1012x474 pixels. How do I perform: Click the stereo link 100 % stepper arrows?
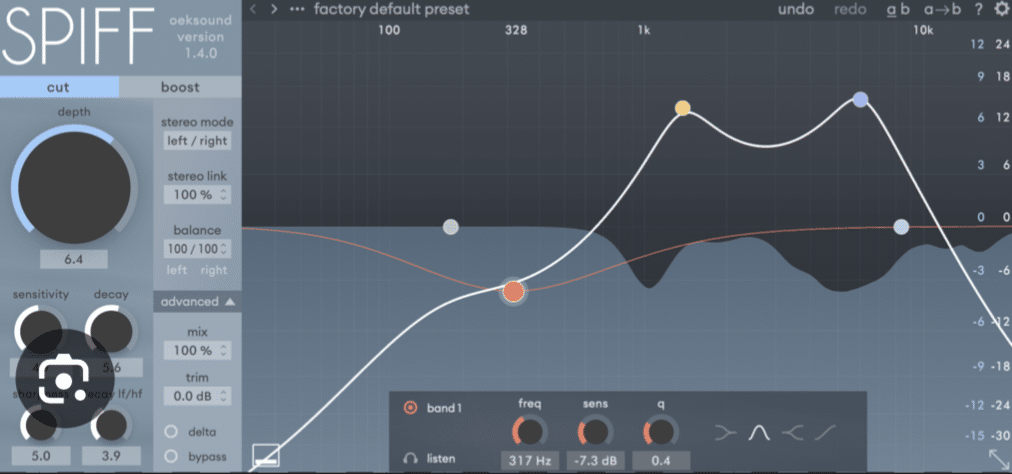[224, 194]
